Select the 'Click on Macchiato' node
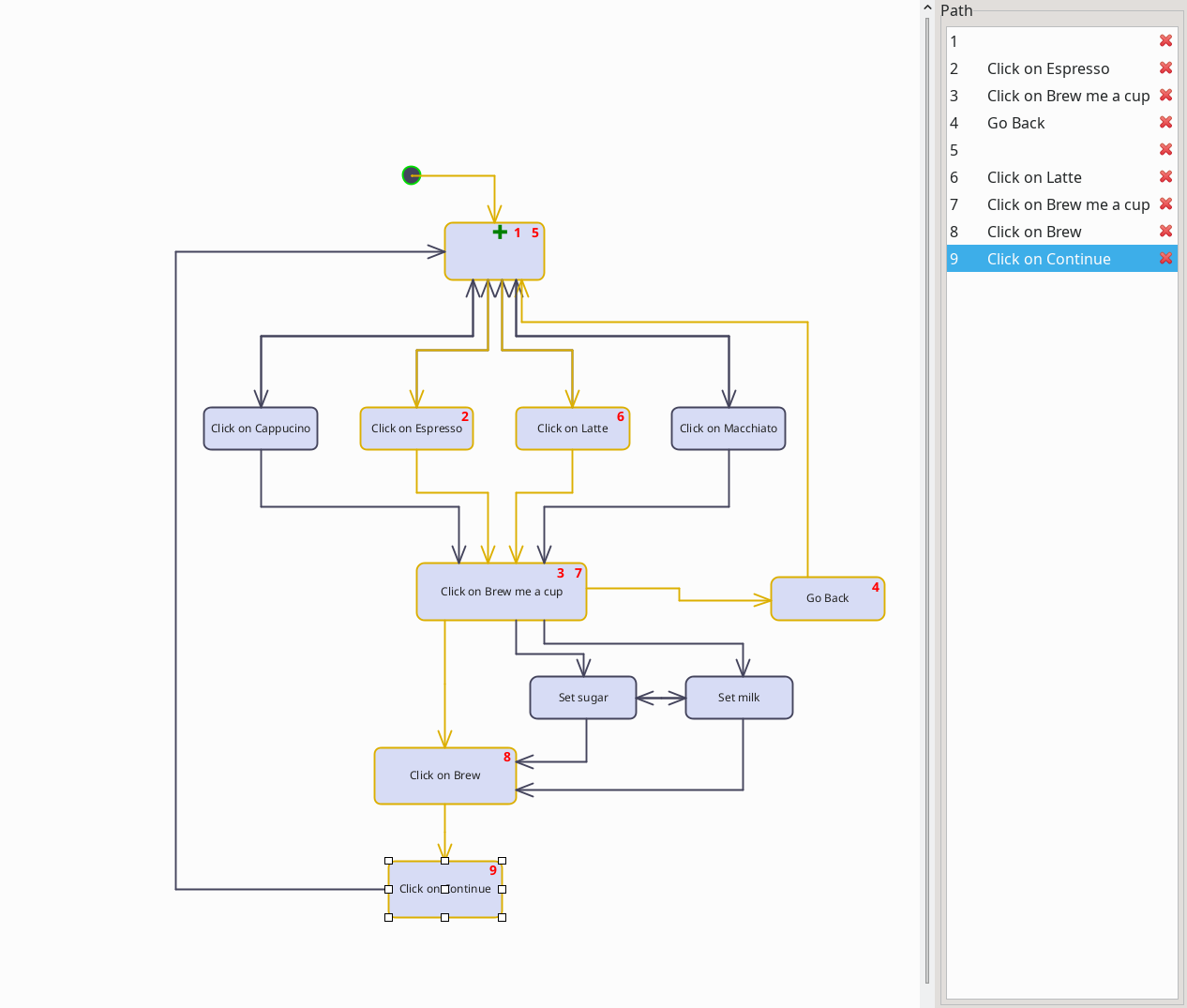The width and height of the screenshot is (1187, 1008). 729,428
